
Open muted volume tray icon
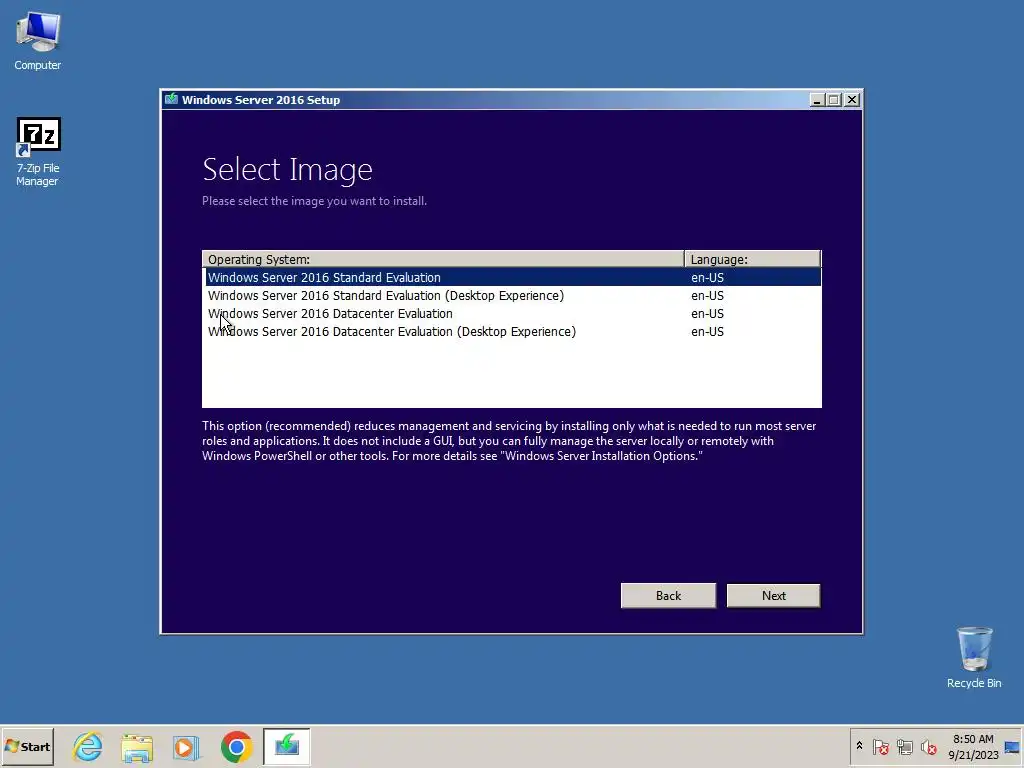click(x=928, y=746)
